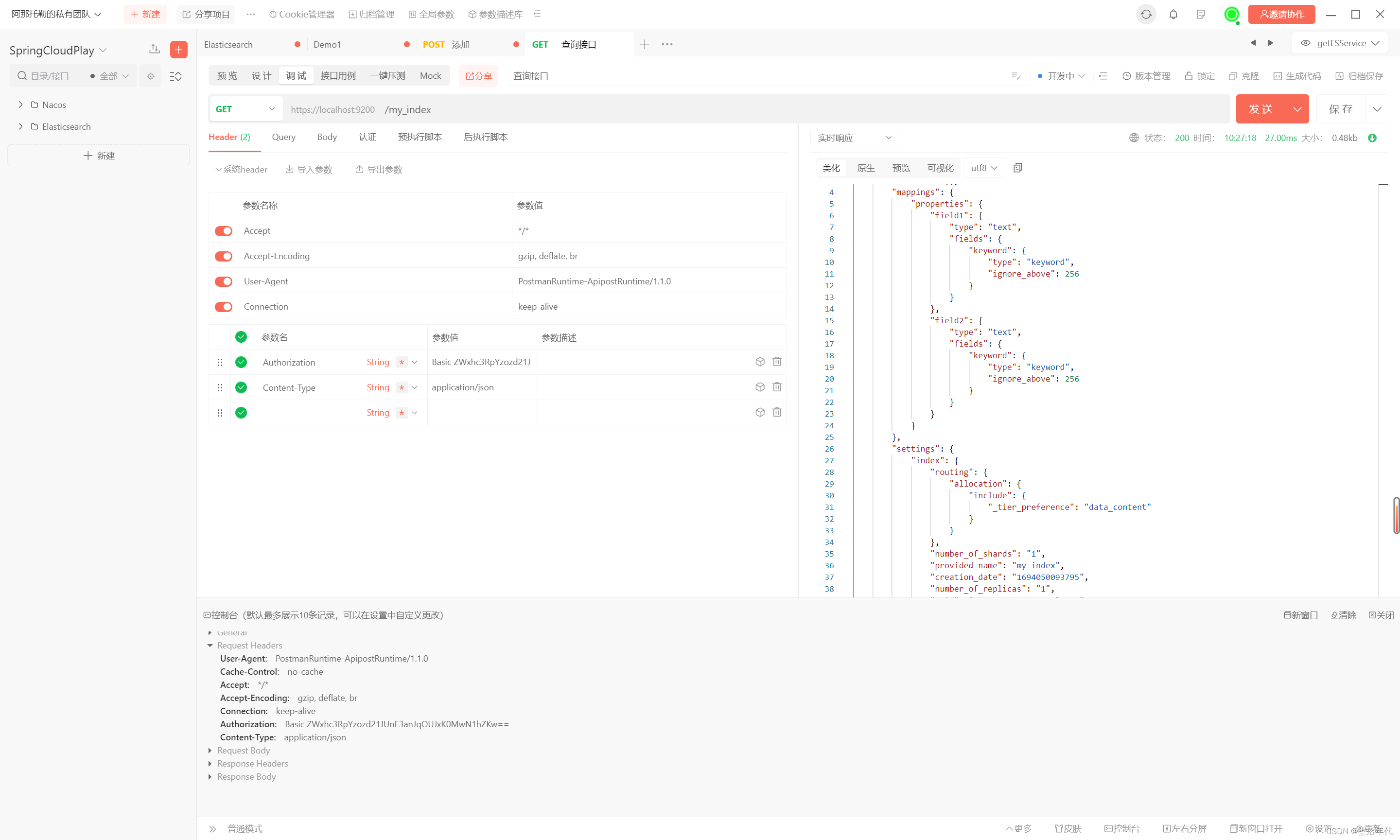Uncheck the Content-Type parameter row
Viewport: 1400px width, 840px height.
click(241, 387)
